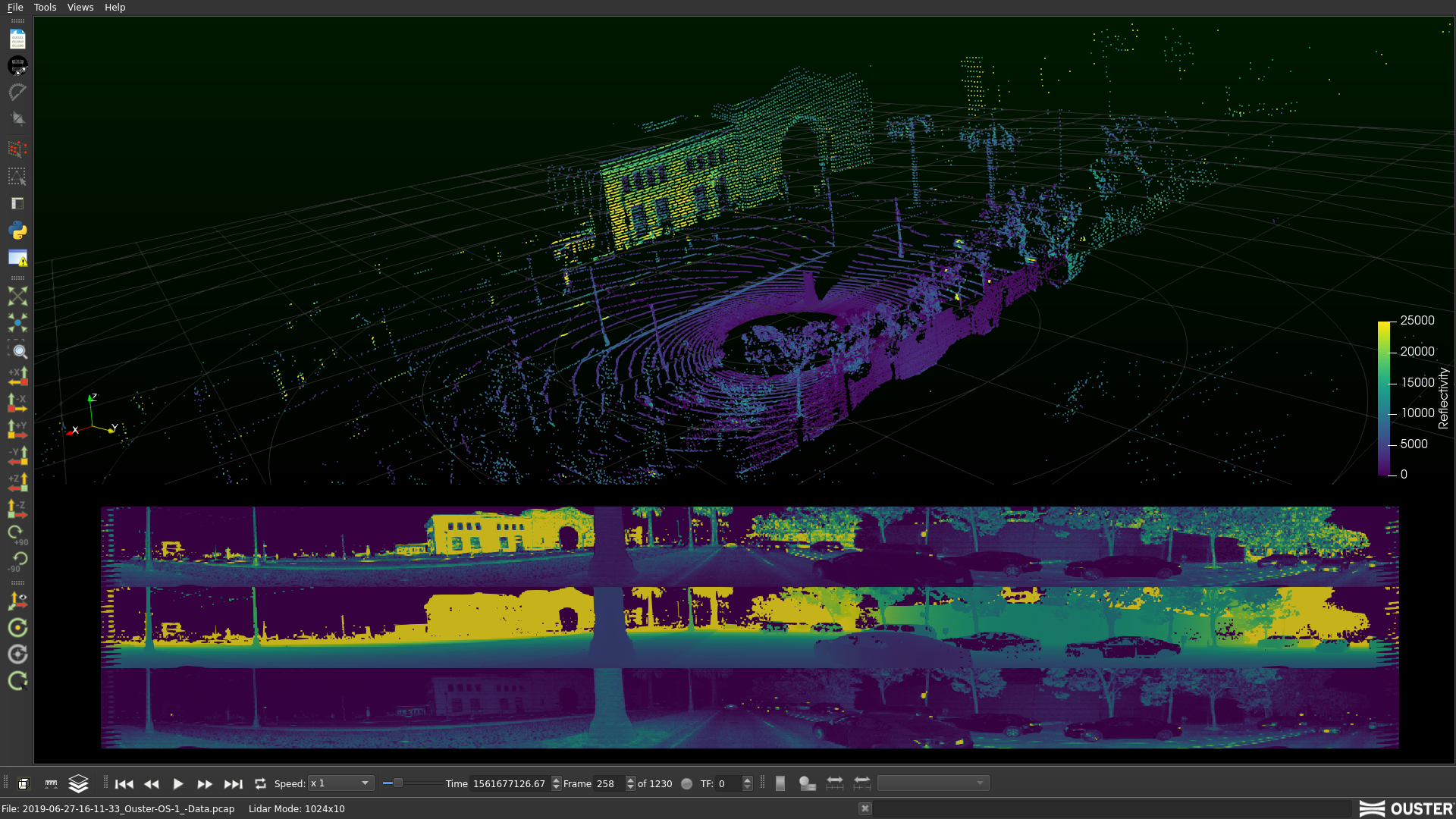Click the time slider handle
This screenshot has width=1456, height=819.
coord(397,783)
